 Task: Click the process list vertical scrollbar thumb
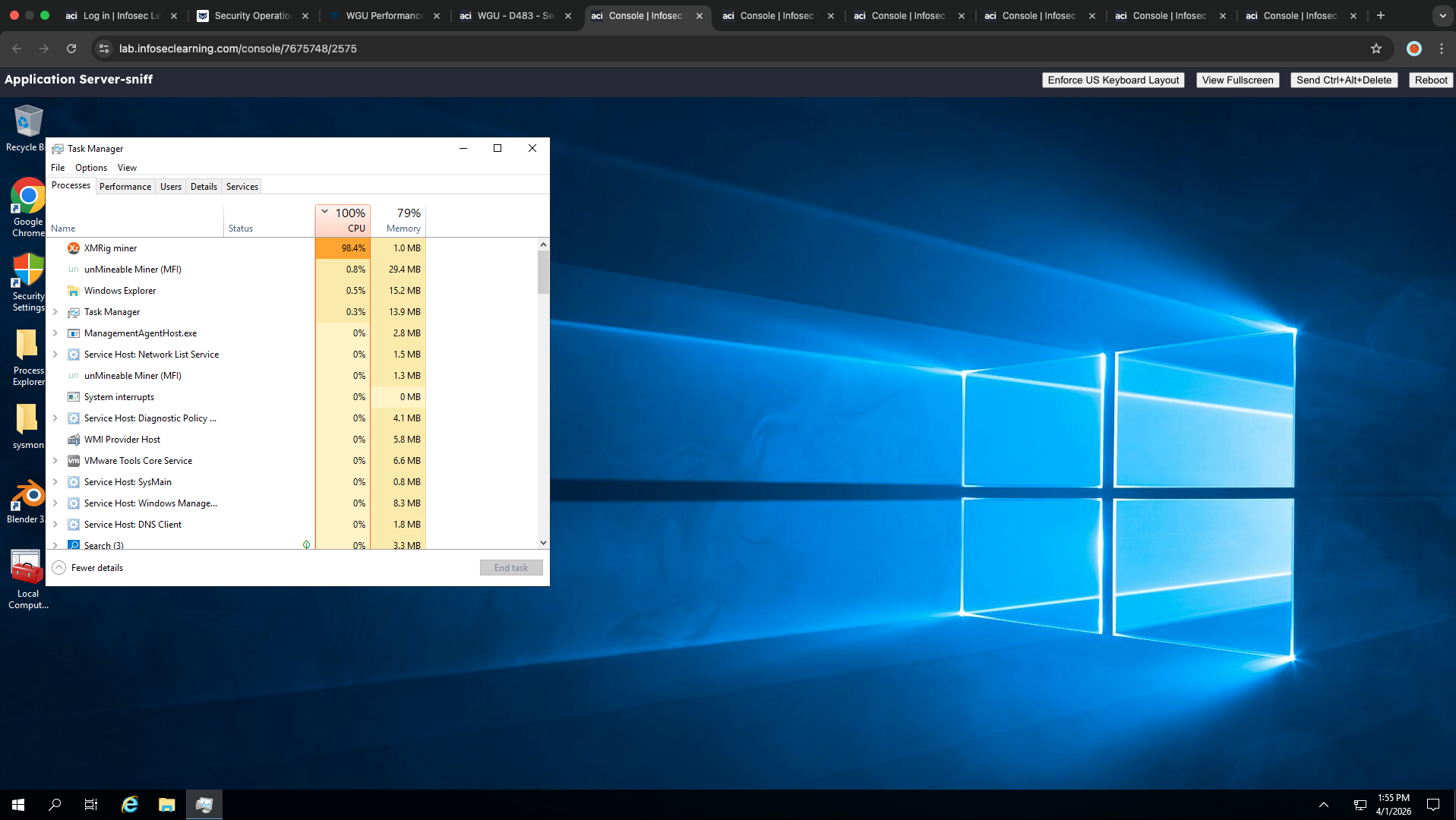[x=542, y=272]
